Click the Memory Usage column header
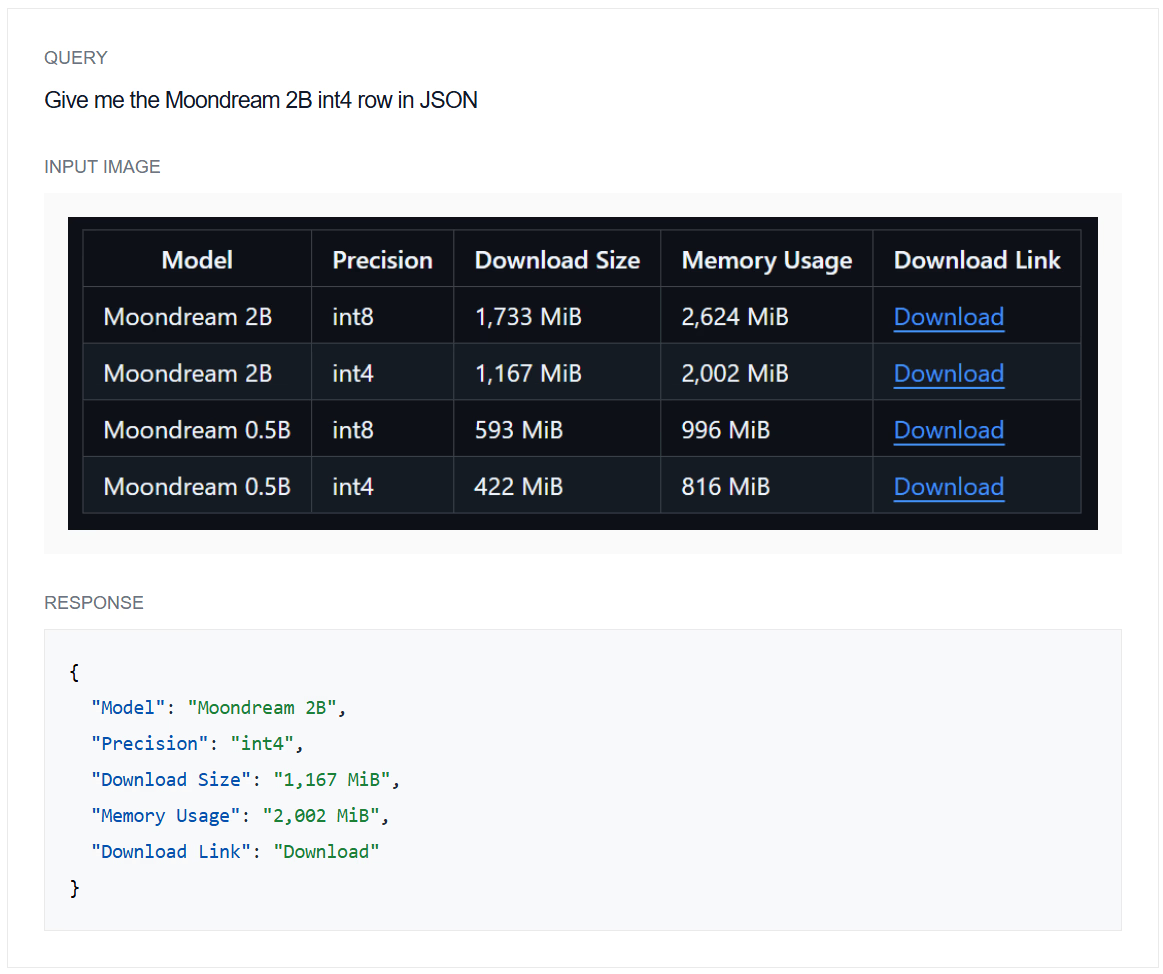 pyautogui.click(x=765, y=259)
